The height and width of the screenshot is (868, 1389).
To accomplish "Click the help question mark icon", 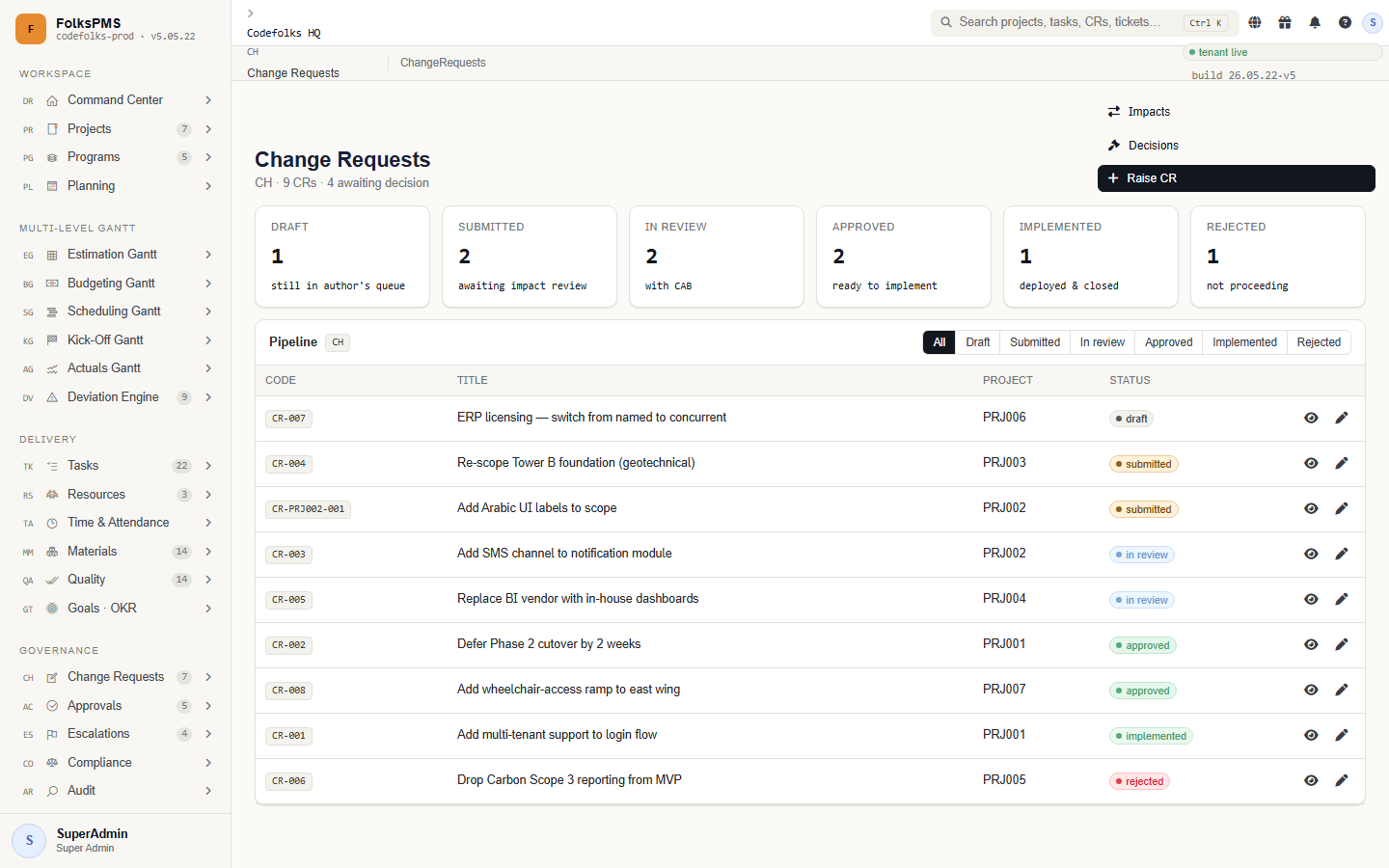I will (1345, 22).
